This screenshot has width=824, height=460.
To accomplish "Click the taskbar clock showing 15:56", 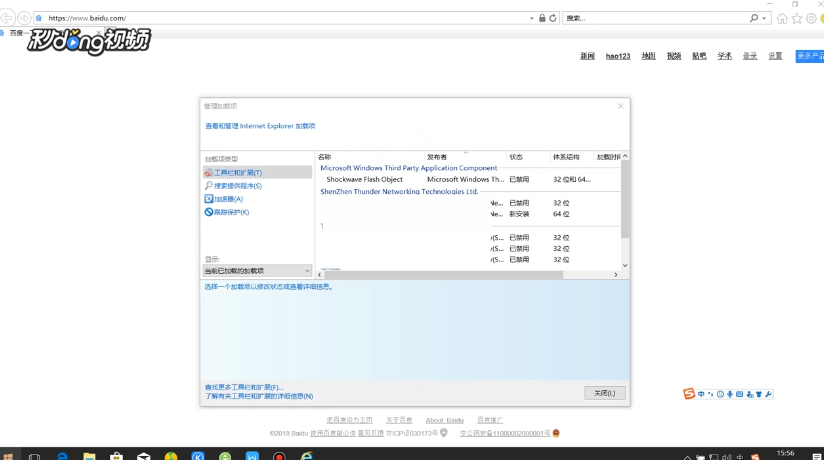I will (x=785, y=454).
